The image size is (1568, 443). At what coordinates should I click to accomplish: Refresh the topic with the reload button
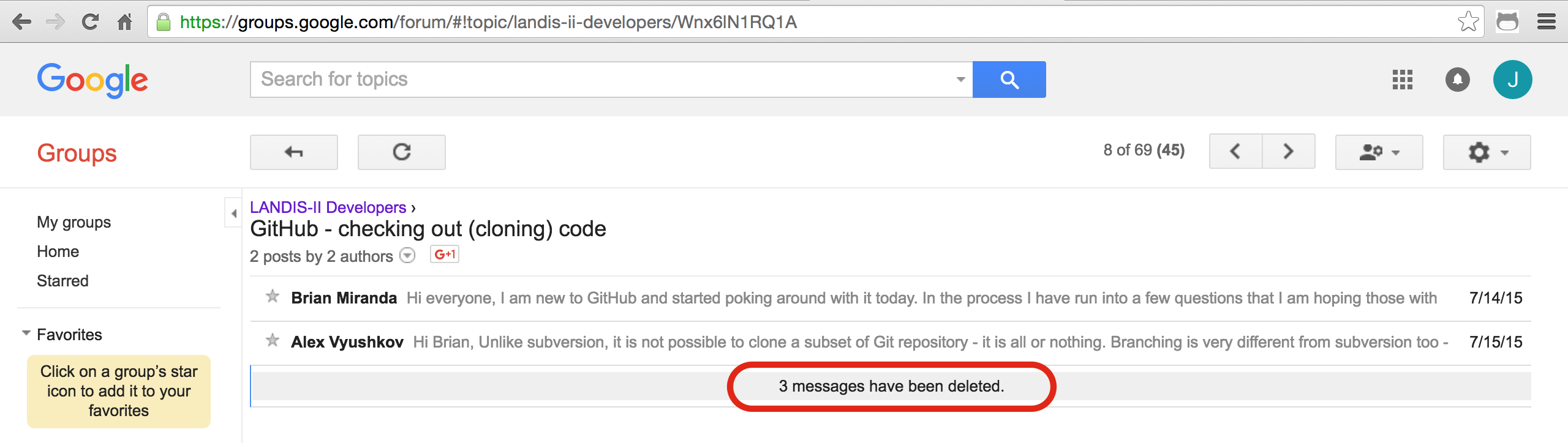coord(401,152)
